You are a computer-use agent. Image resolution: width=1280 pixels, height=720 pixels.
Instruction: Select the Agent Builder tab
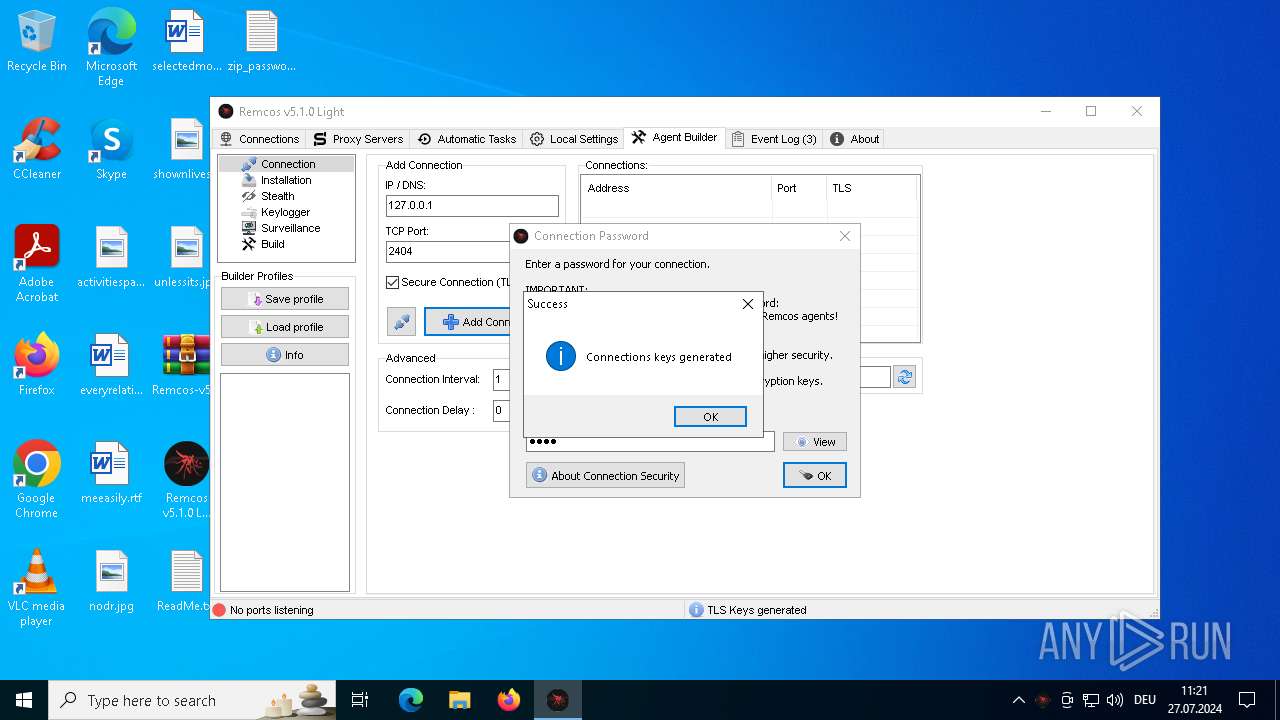coord(675,138)
